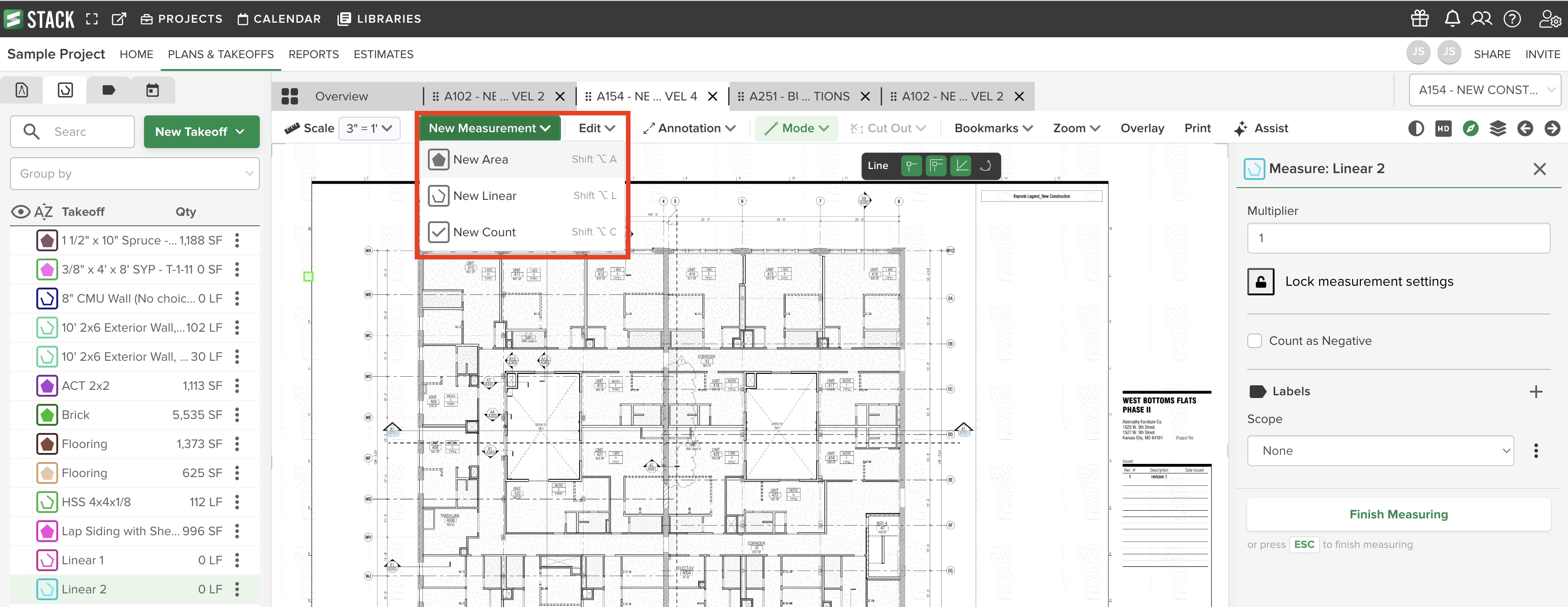The image size is (1568, 607).
Task: Switch to the takeoffs sidebar tab icon
Action: click(65, 90)
